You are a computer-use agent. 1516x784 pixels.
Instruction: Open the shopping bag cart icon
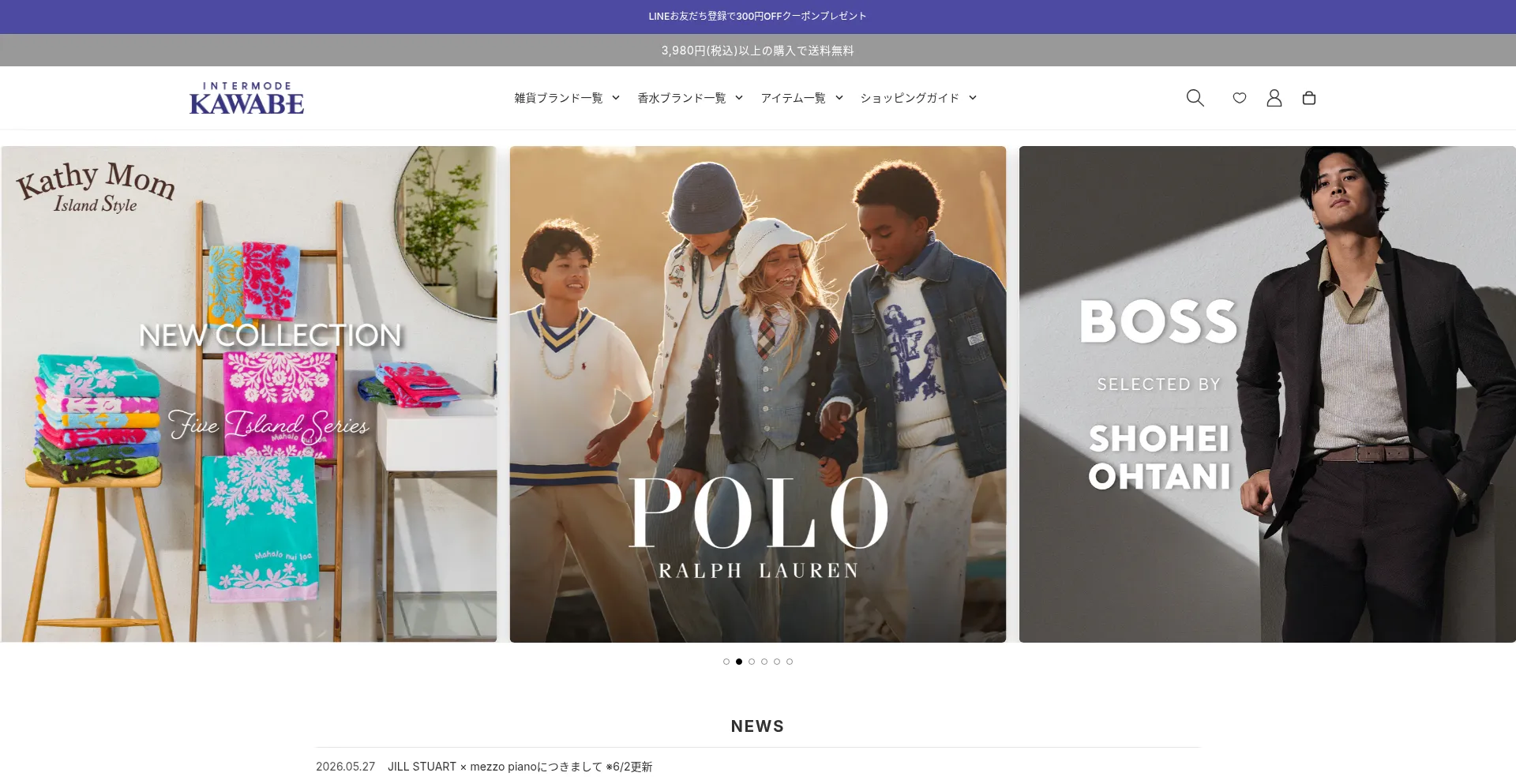click(x=1309, y=98)
